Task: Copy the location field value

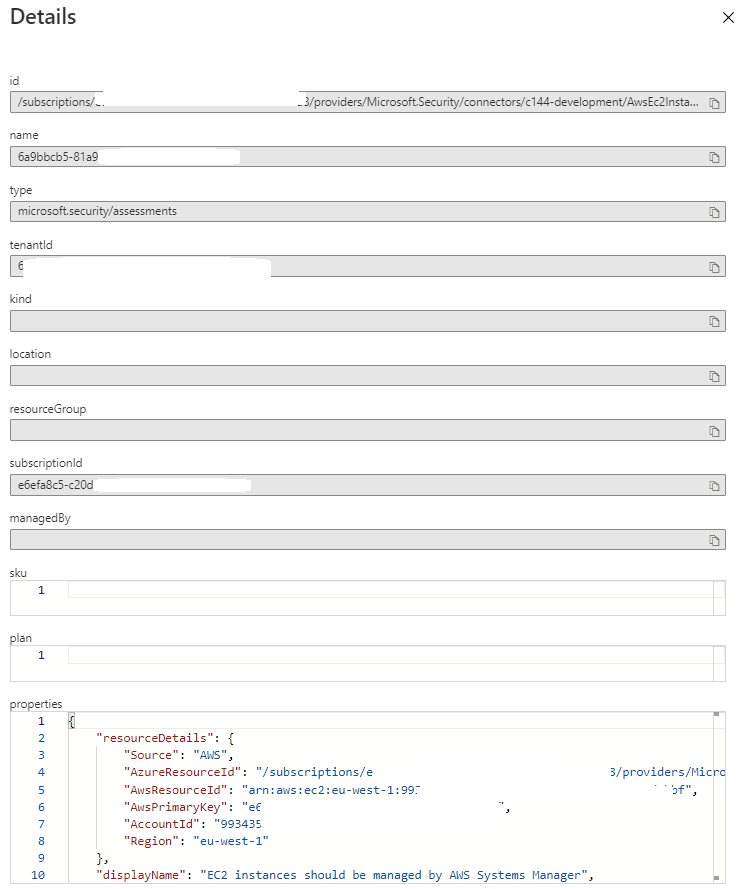Action: point(714,377)
